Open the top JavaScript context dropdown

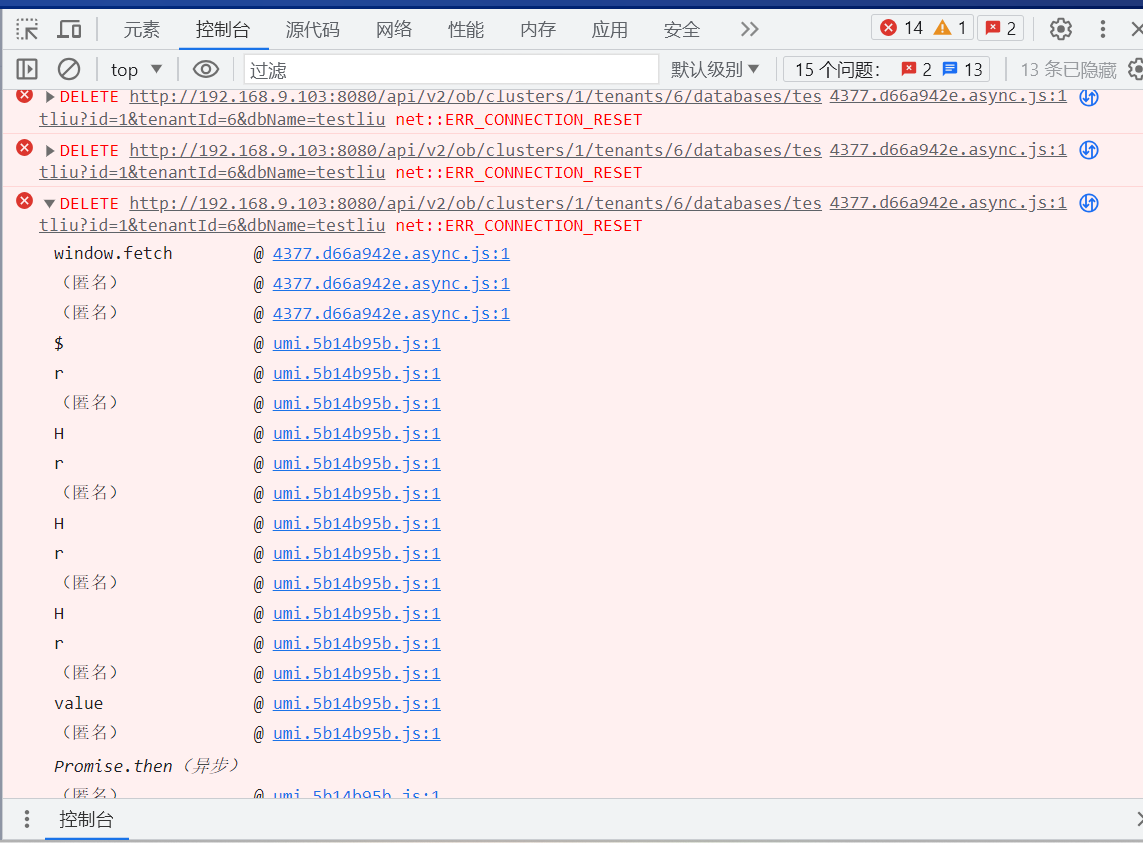point(136,69)
